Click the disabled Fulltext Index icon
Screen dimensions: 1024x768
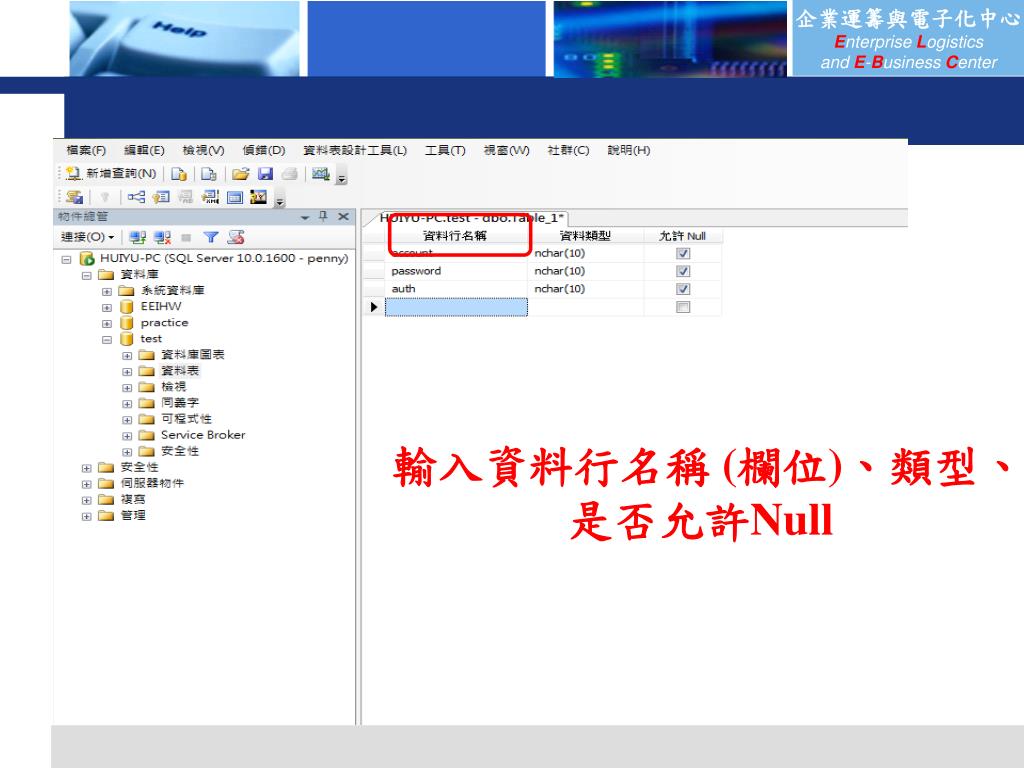pos(185,197)
